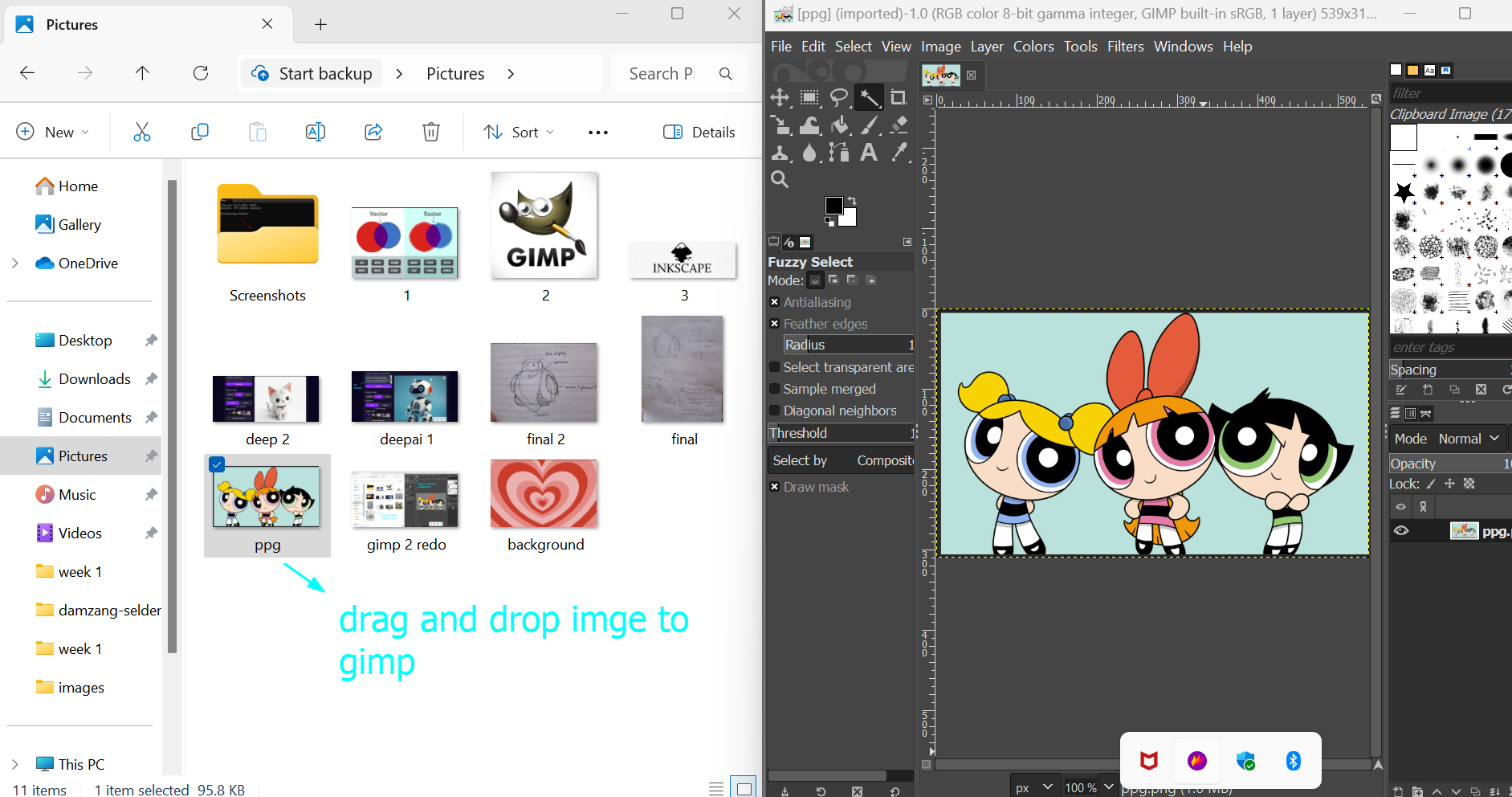The image size is (1512, 797).
Task: Toggle lock pixels brush icon in Layers
Action: [x=1431, y=484]
